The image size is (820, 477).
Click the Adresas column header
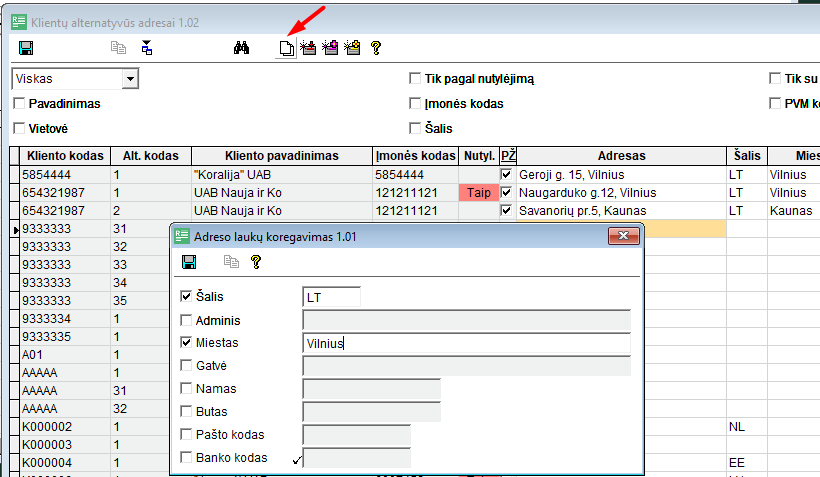point(621,156)
